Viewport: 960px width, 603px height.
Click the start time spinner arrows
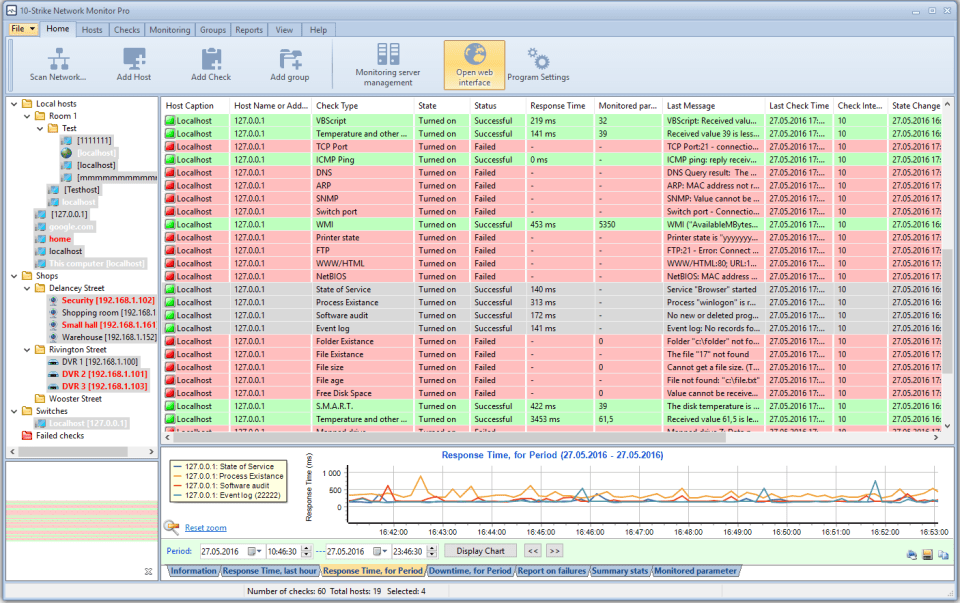307,552
